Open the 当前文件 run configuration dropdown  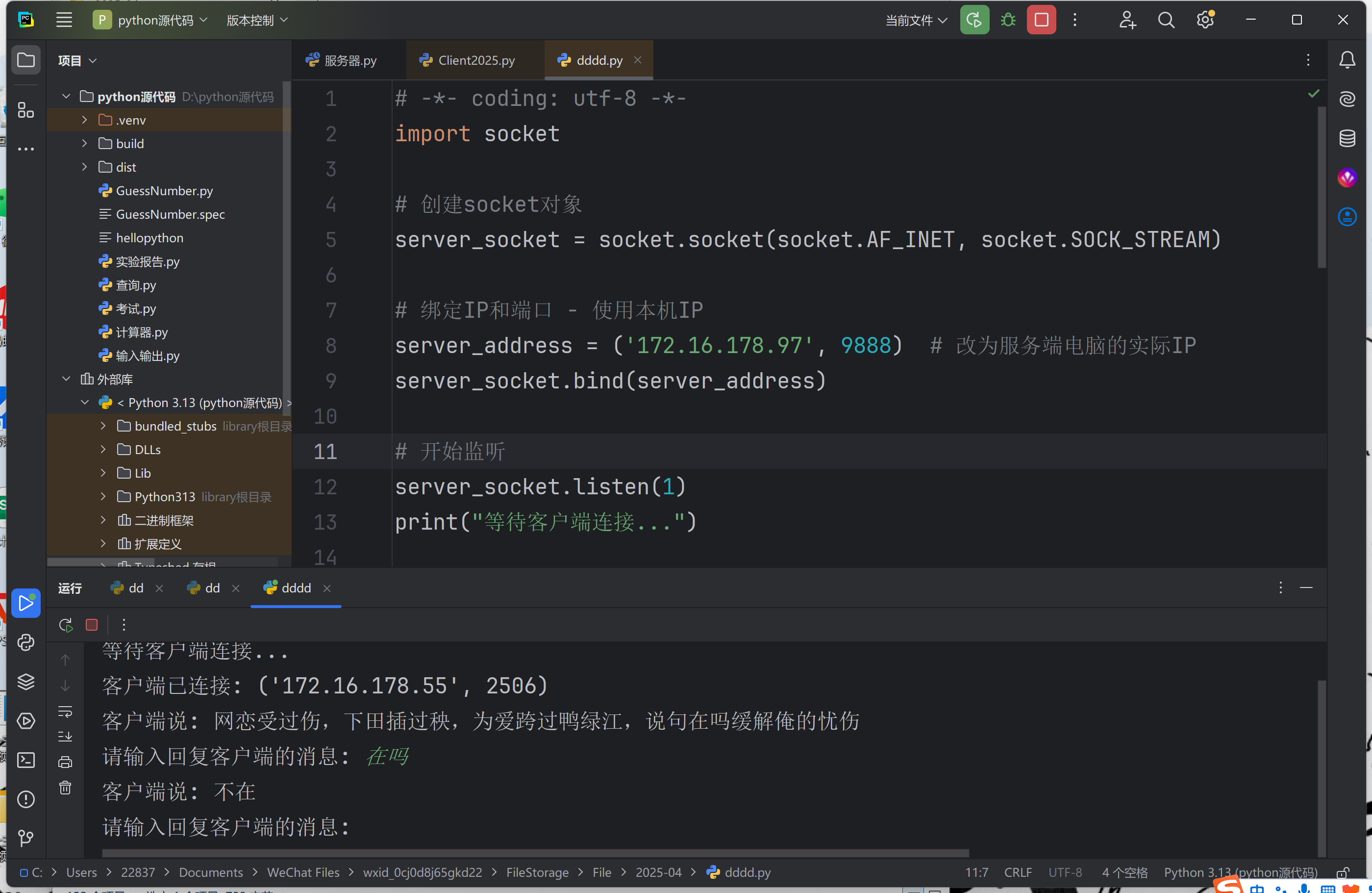tap(916, 21)
